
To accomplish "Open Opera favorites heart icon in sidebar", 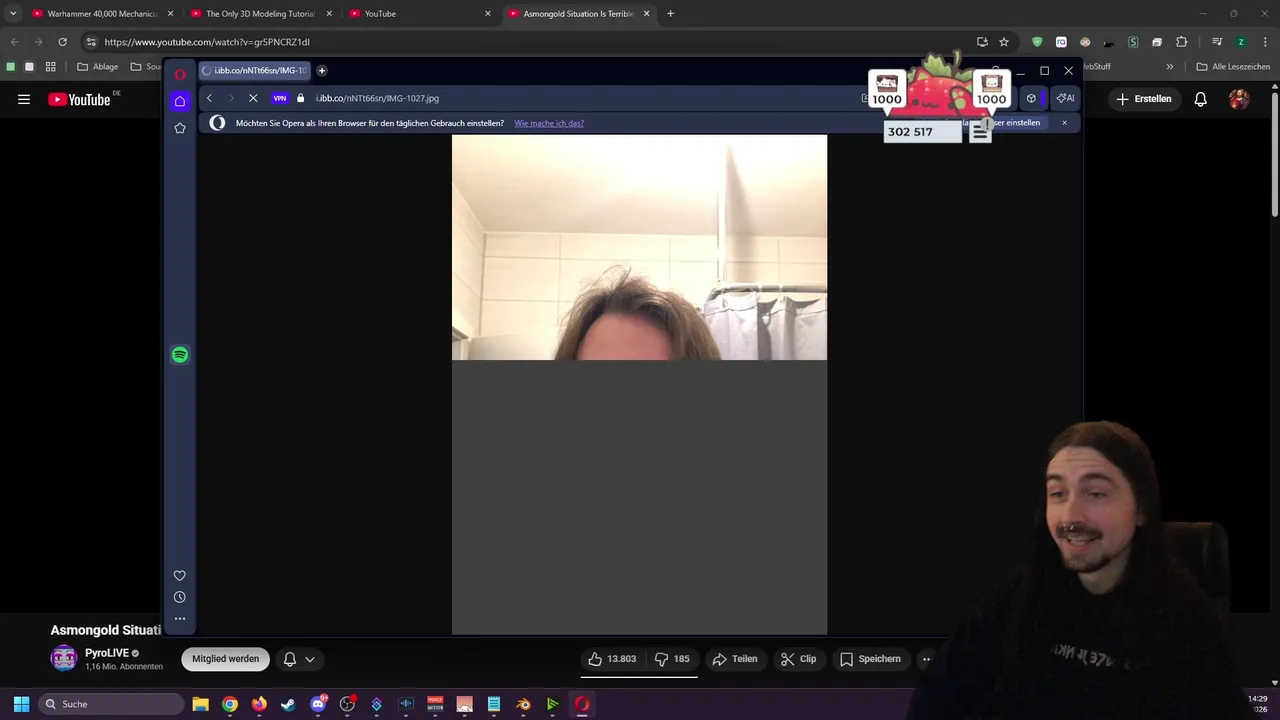I will click(x=180, y=576).
